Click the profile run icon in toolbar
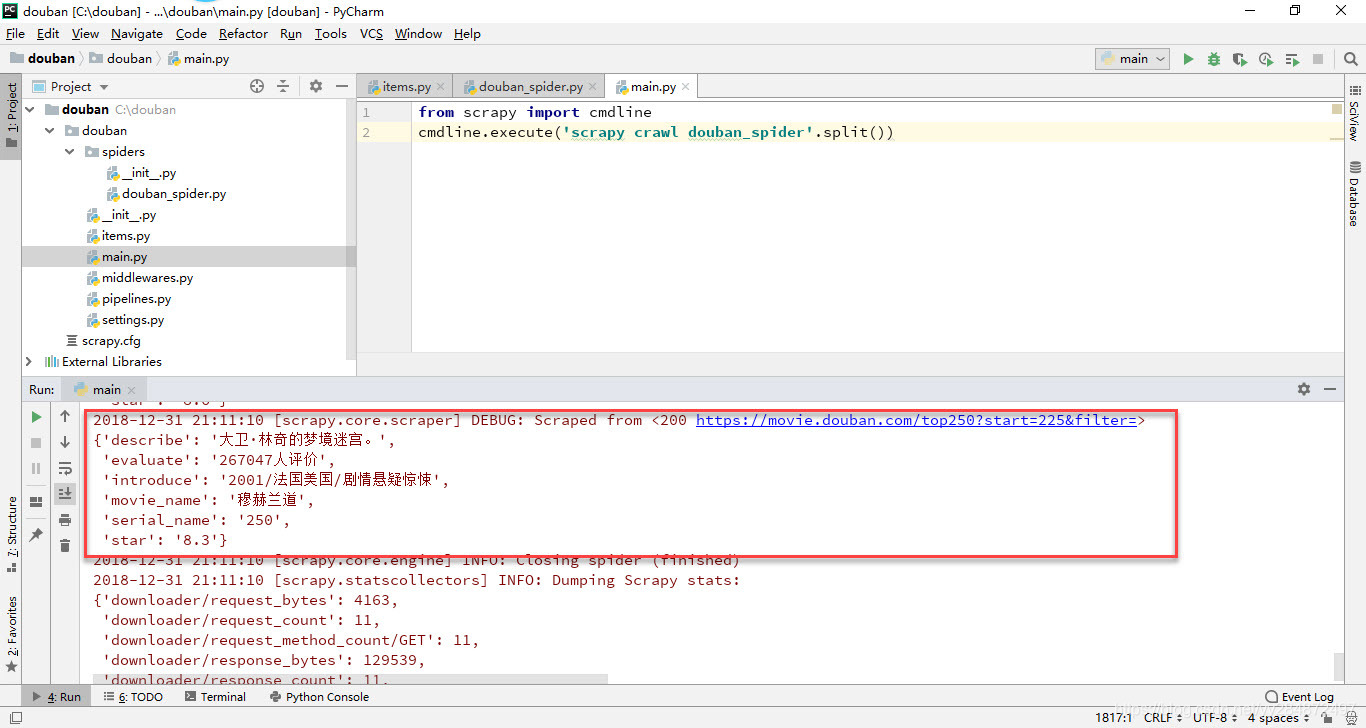The width and height of the screenshot is (1366, 728). tap(1266, 59)
